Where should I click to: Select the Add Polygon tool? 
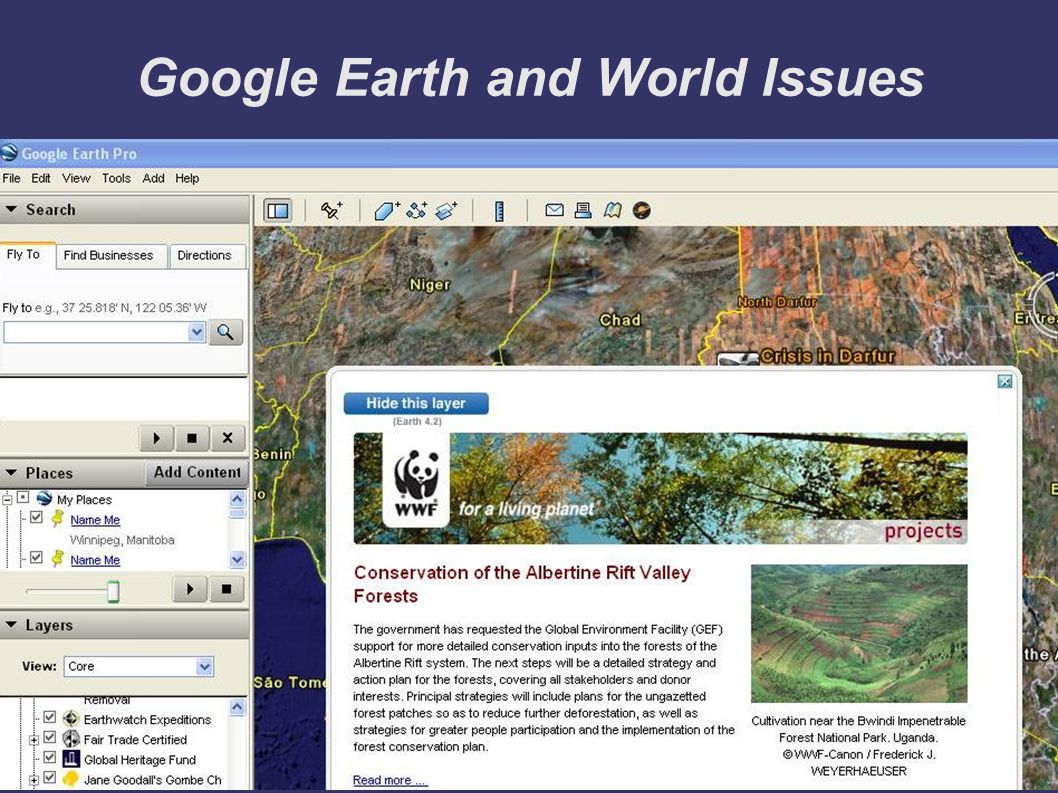[x=386, y=211]
